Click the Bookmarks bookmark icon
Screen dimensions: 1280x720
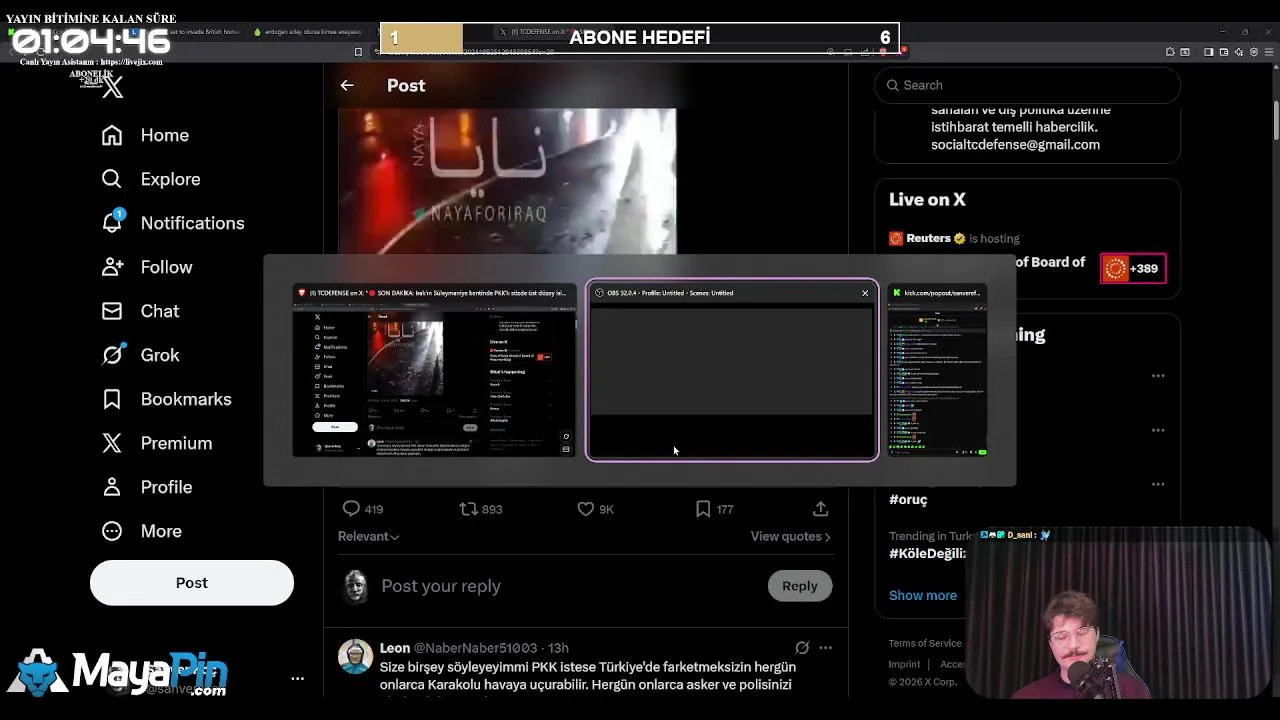click(112, 399)
